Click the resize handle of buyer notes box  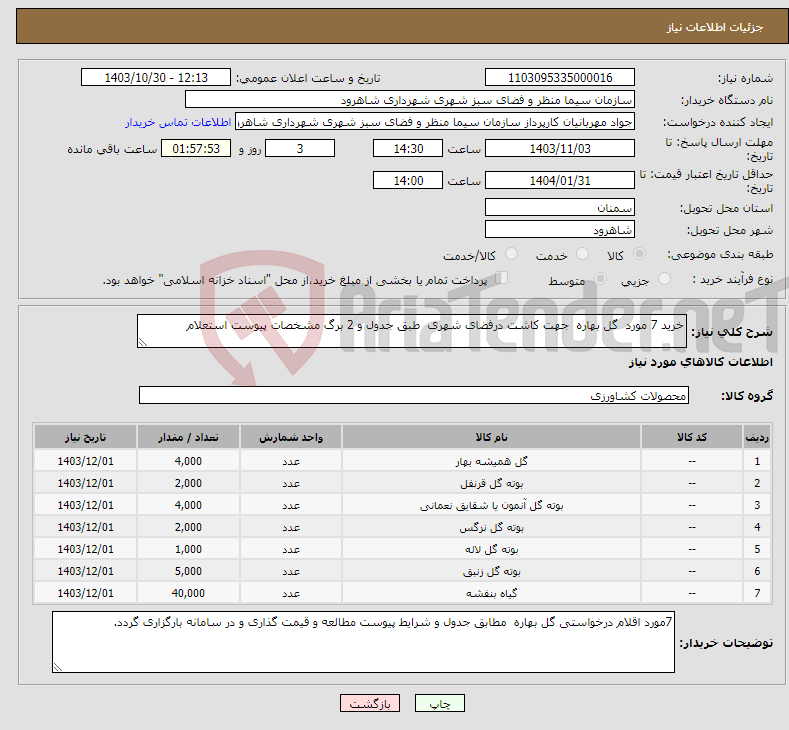(58, 667)
